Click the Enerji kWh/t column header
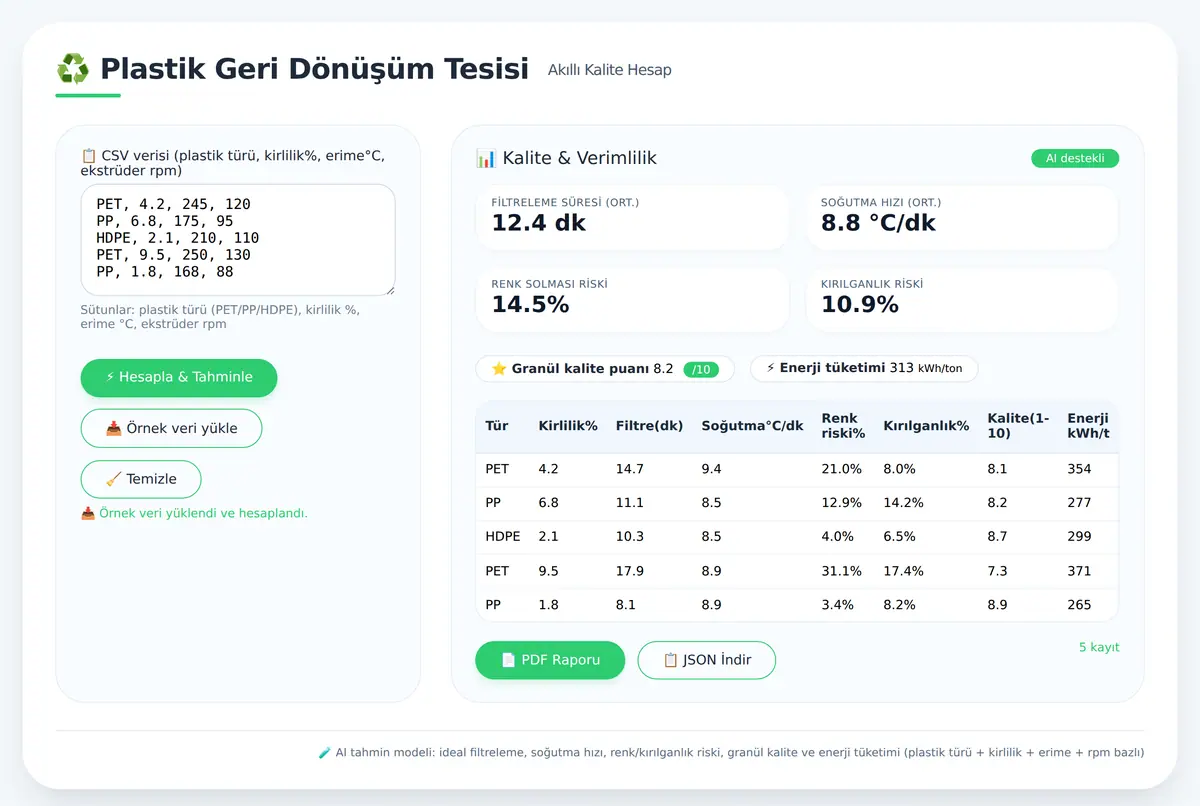 (x=1088, y=426)
